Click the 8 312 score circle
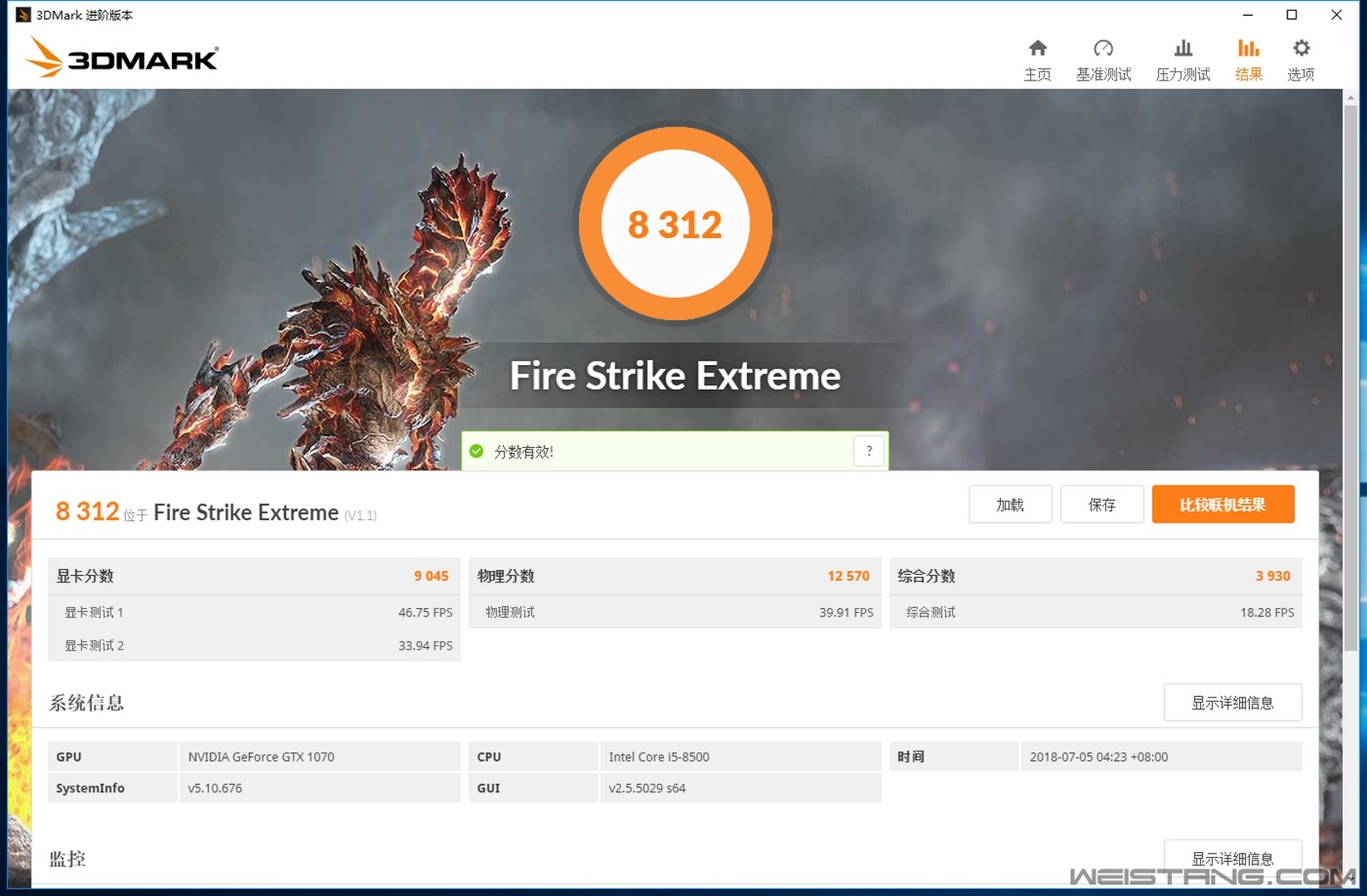 pyautogui.click(x=675, y=224)
